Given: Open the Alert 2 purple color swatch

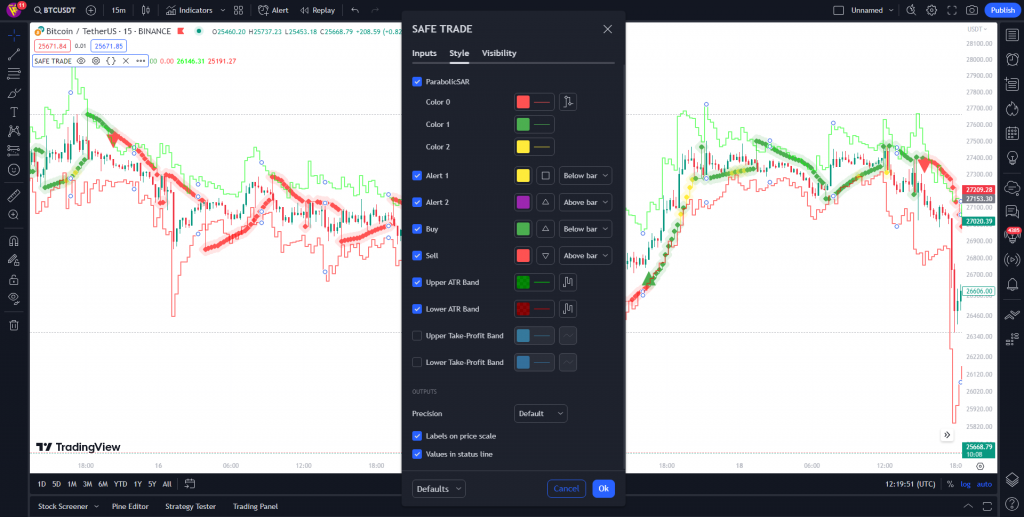Looking at the screenshot, I should (523, 202).
